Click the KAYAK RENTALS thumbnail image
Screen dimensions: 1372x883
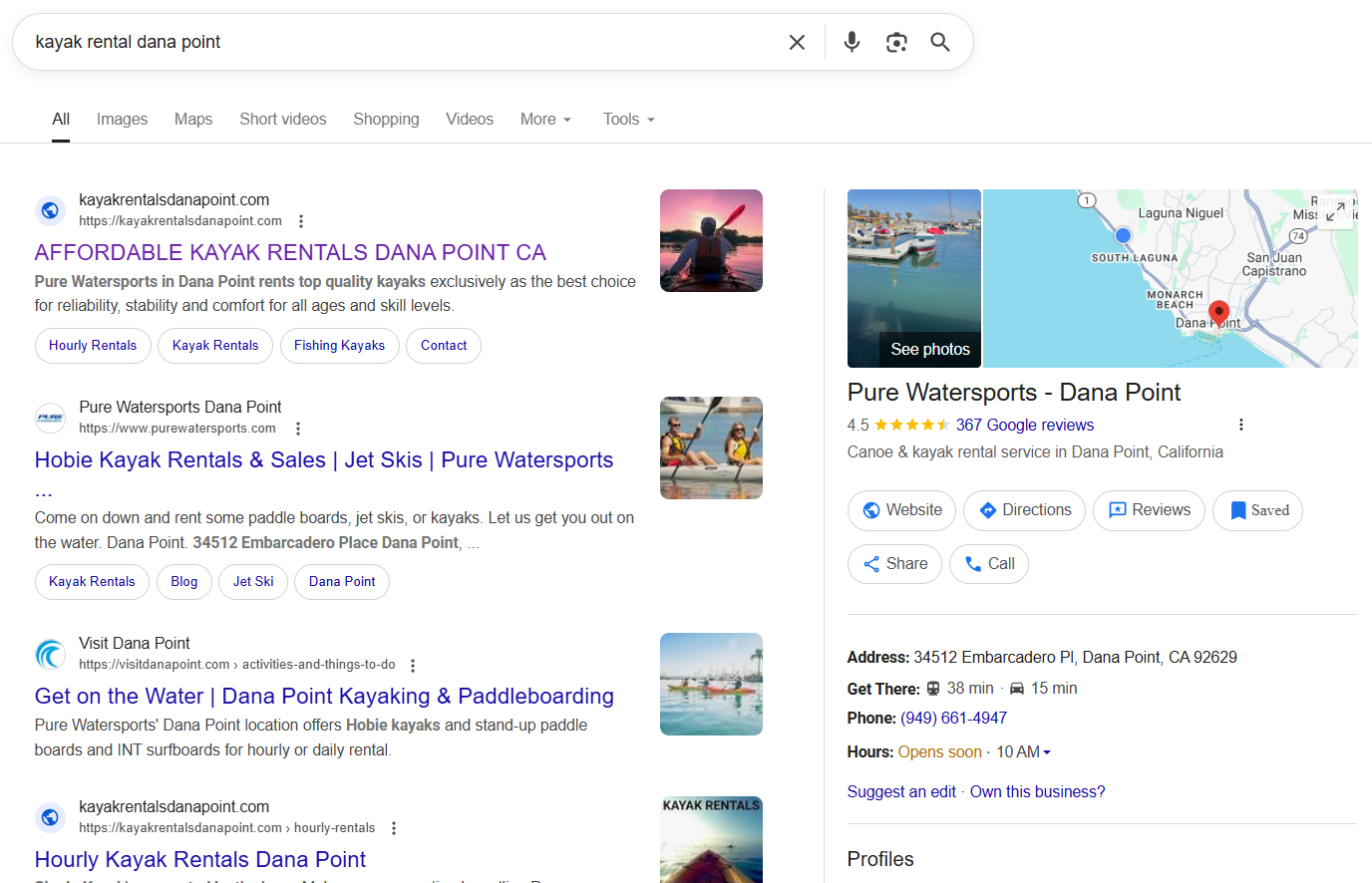711,839
